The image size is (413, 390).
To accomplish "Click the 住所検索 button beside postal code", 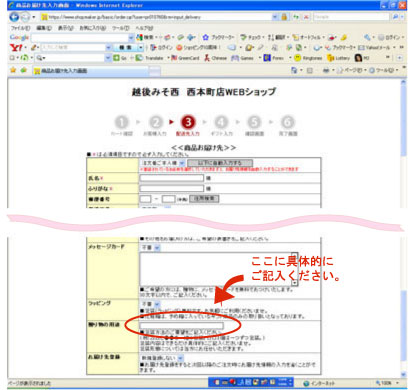I will click(204, 199).
